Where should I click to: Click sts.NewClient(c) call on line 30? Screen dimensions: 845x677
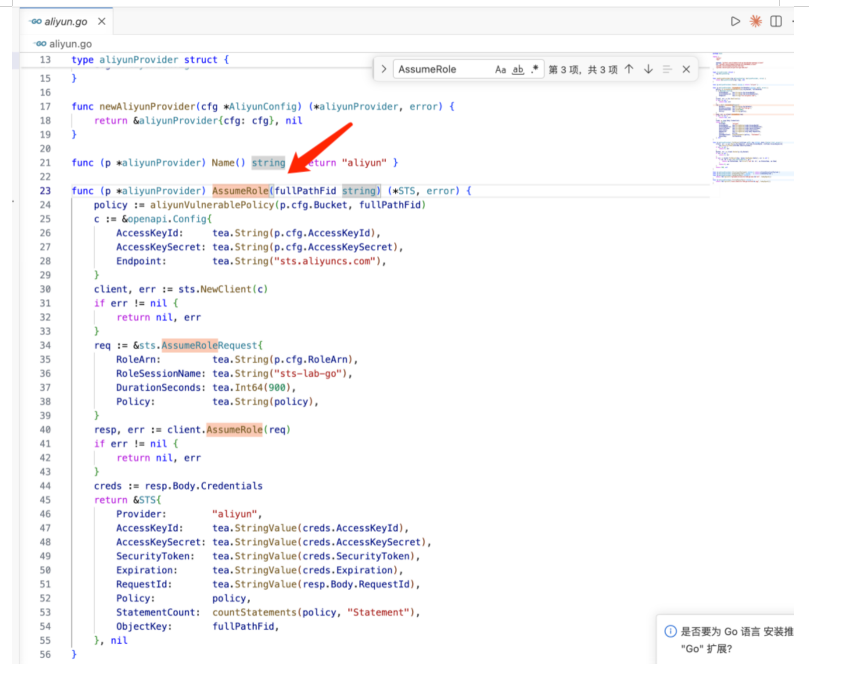coord(223,289)
